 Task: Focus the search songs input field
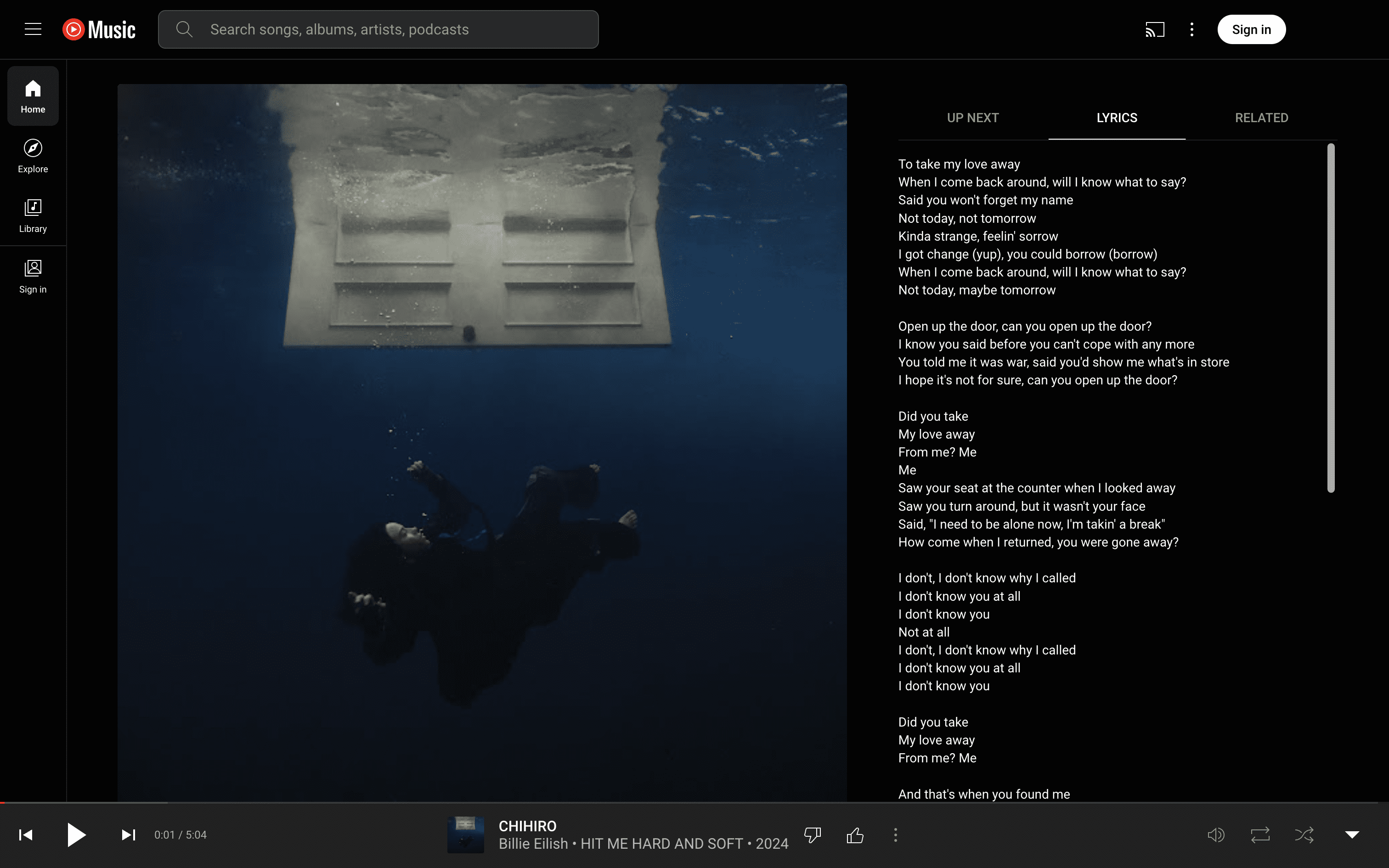click(379, 29)
